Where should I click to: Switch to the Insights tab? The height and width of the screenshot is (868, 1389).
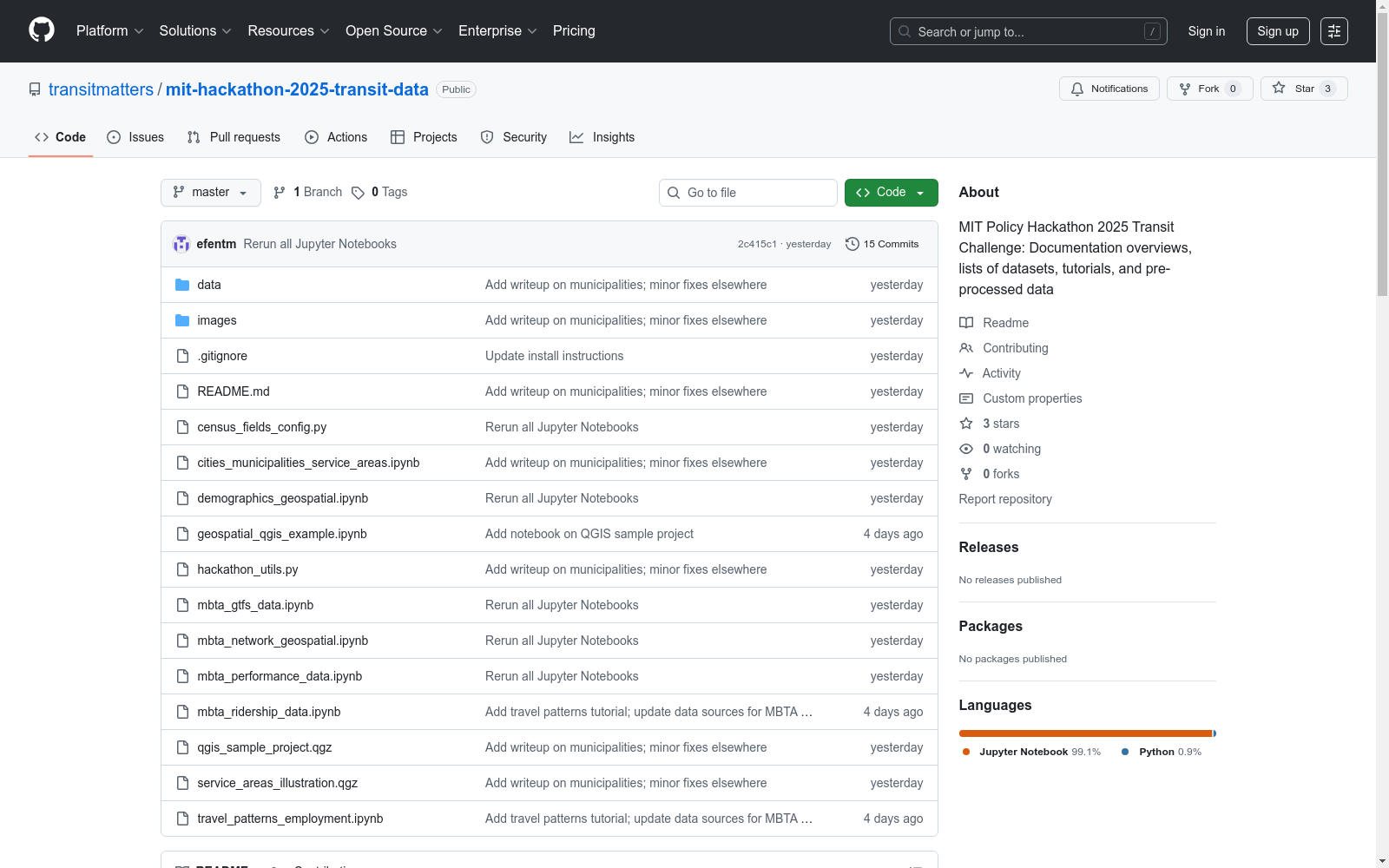(602, 137)
